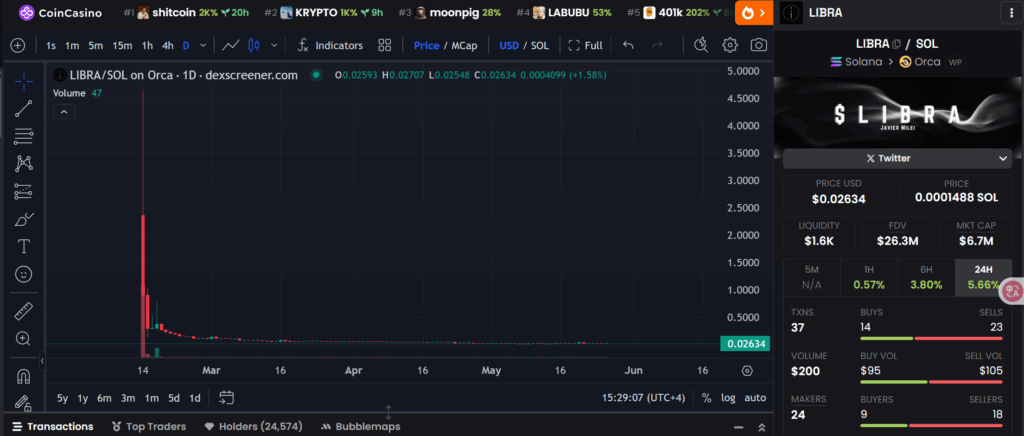Open the timezone selector 15:29:07 (UTC+4)
This screenshot has width=1024, height=436.
coord(643,397)
